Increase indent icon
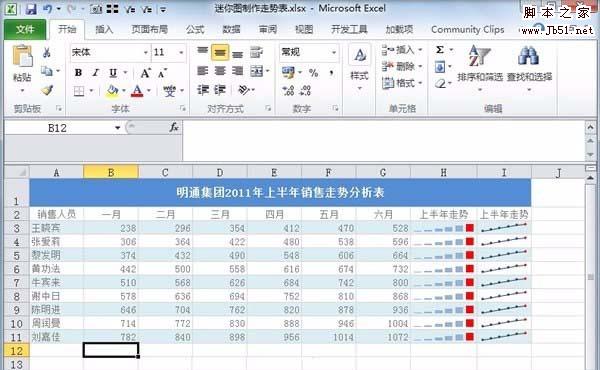Image resolution: width=600 pixels, height=370 pixels. coord(220,90)
